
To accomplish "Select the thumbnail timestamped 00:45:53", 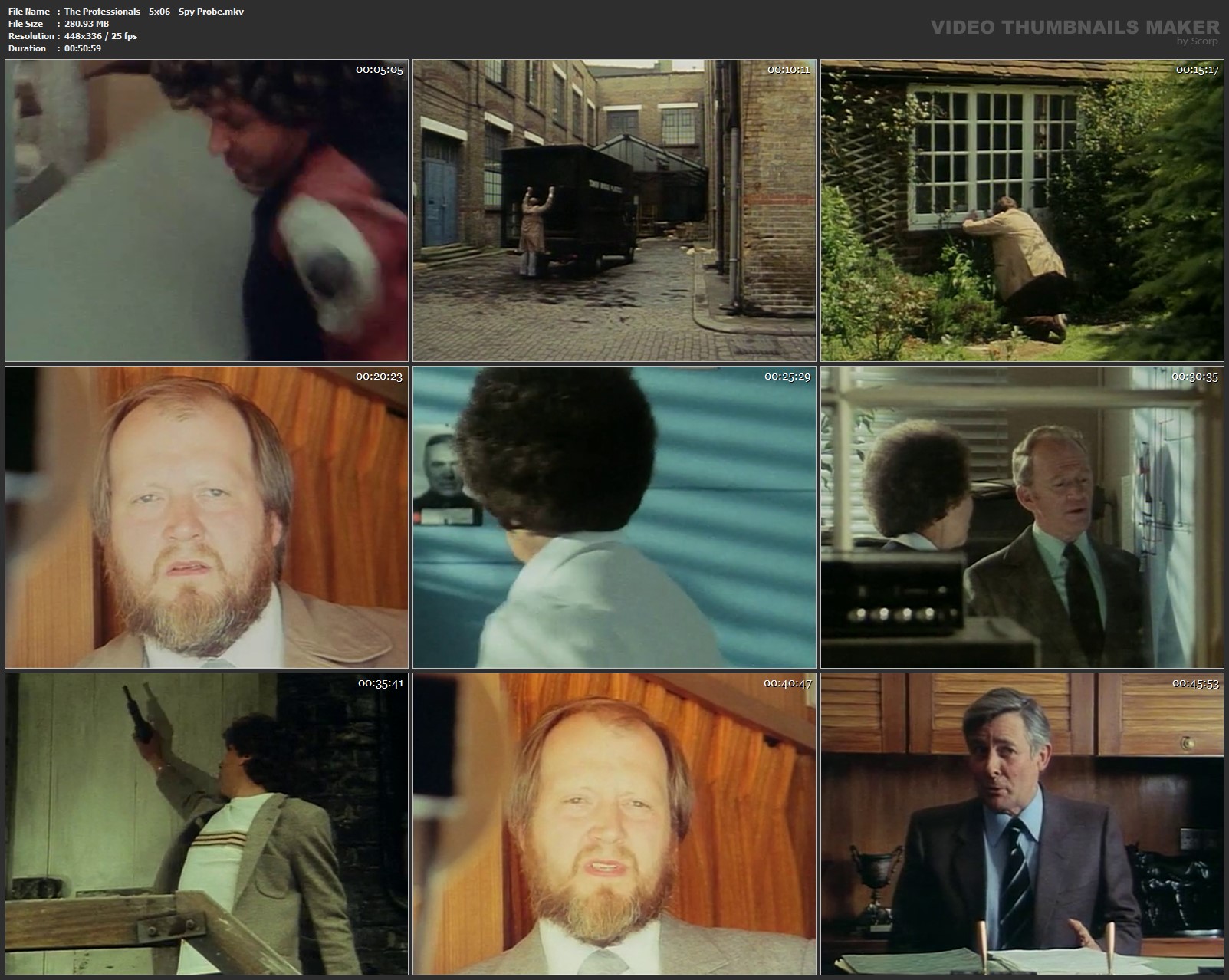I will 1022,824.
